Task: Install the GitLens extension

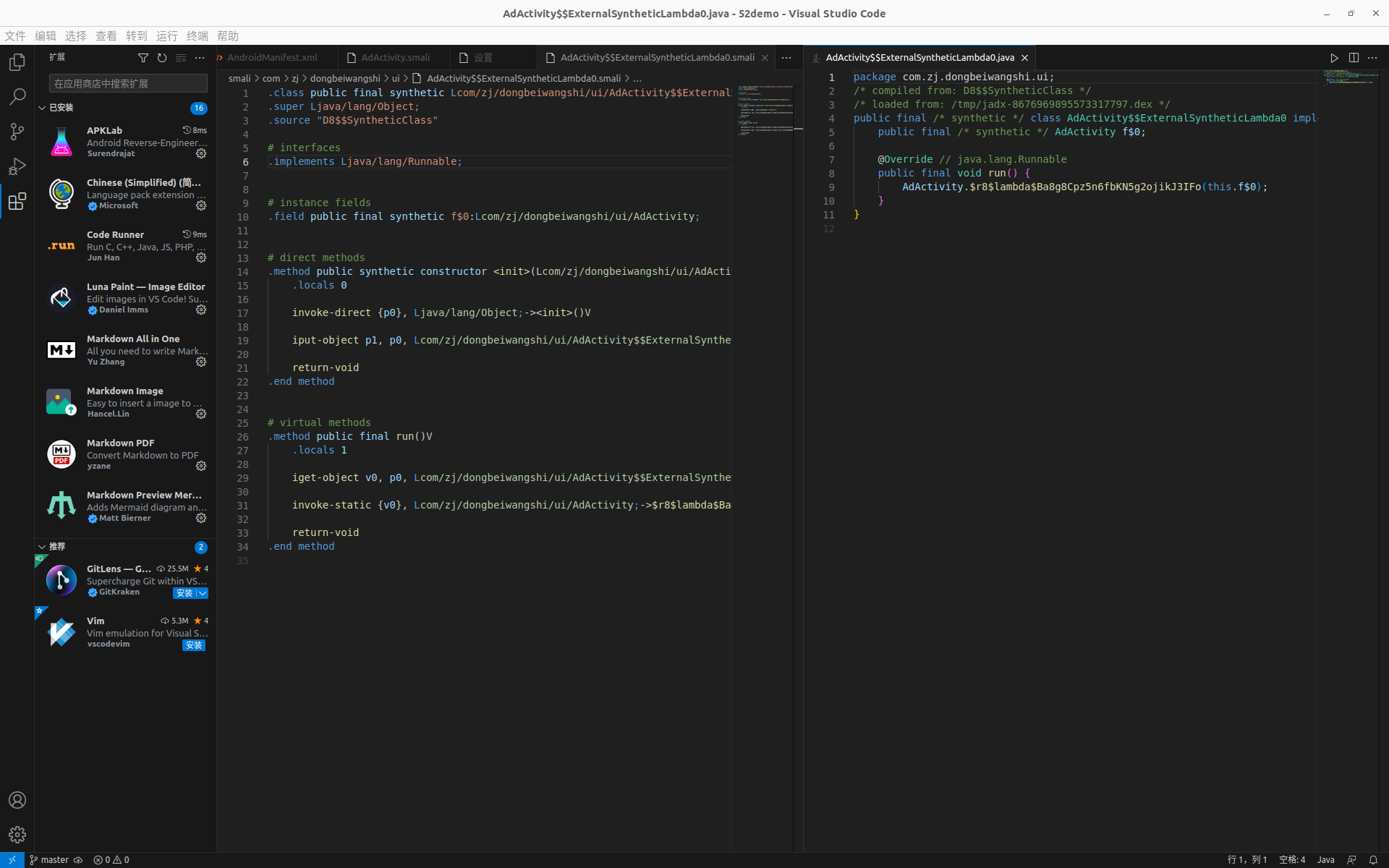Action: click(184, 593)
